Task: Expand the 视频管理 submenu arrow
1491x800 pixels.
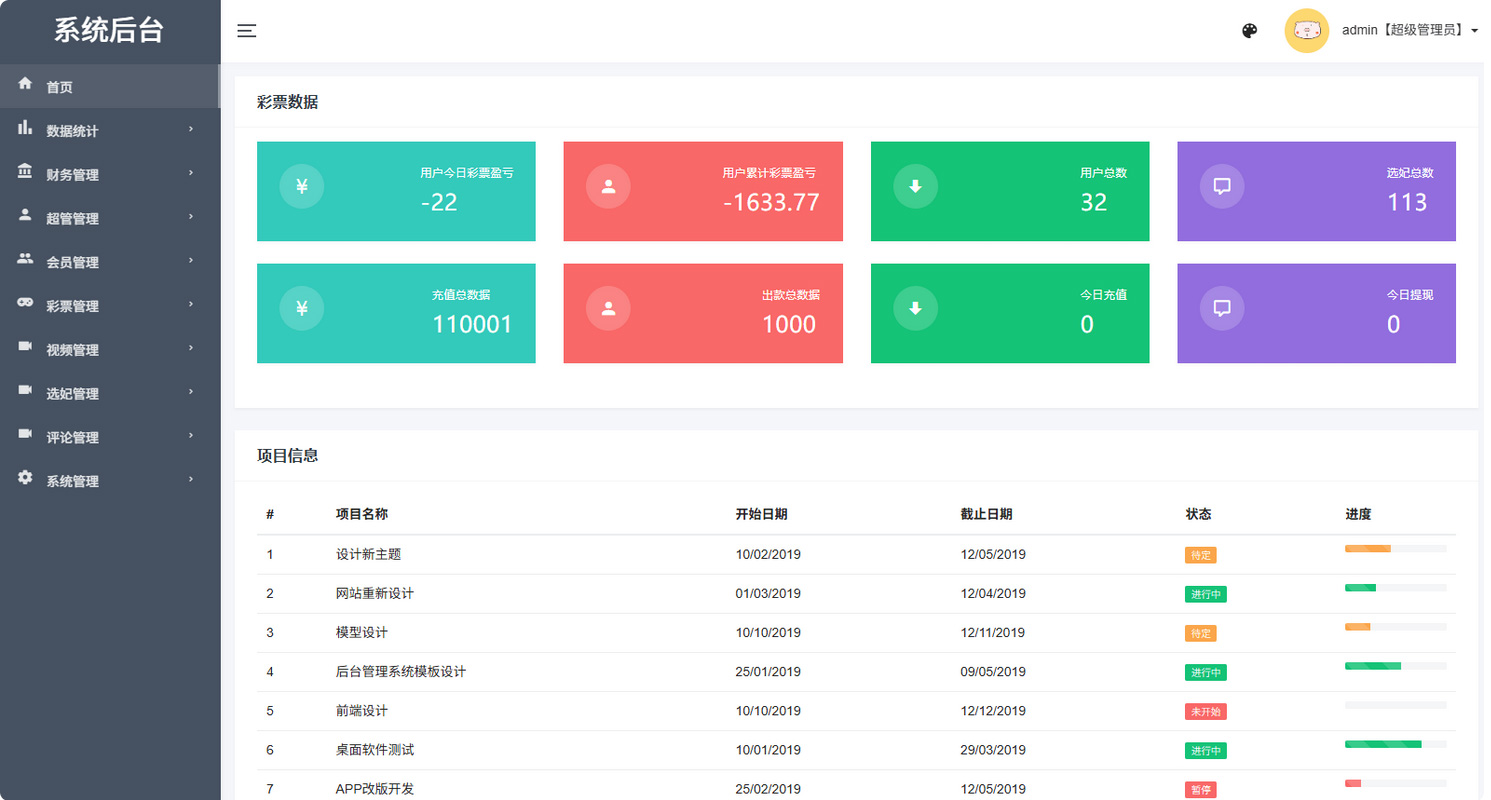Action: (x=190, y=349)
